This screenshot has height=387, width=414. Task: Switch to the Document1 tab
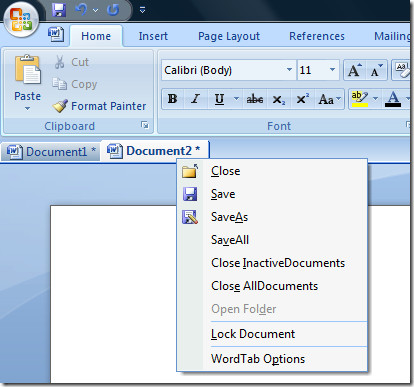coord(51,152)
